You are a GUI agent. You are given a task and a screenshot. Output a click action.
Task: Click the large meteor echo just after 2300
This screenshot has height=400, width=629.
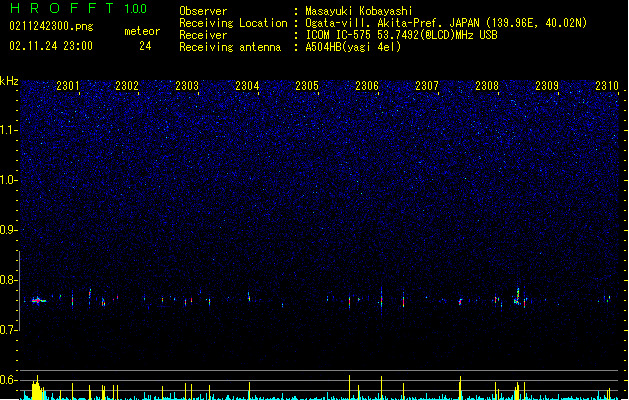[x=39, y=301]
